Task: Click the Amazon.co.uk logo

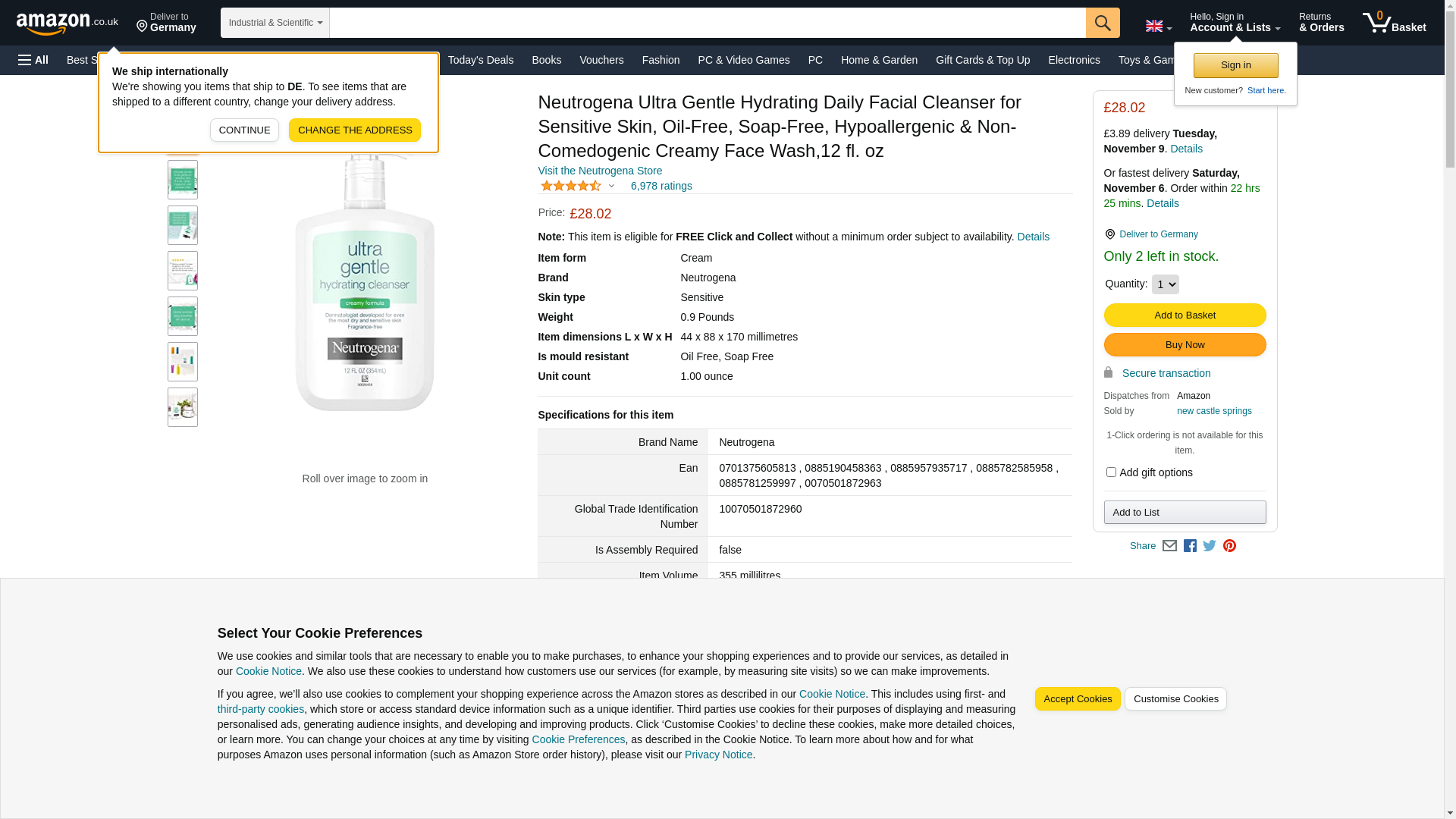Action: tap(67, 24)
